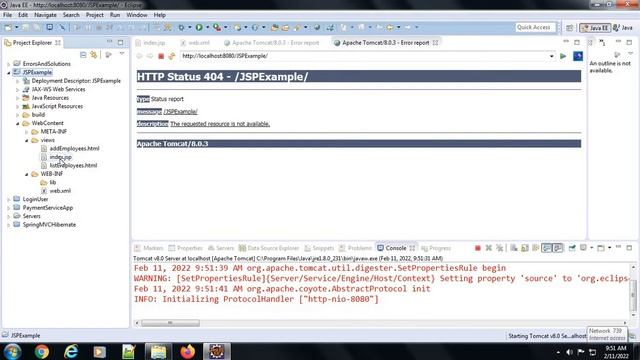
Task: Open the New Console View dropdown
Action: click(x=609, y=248)
